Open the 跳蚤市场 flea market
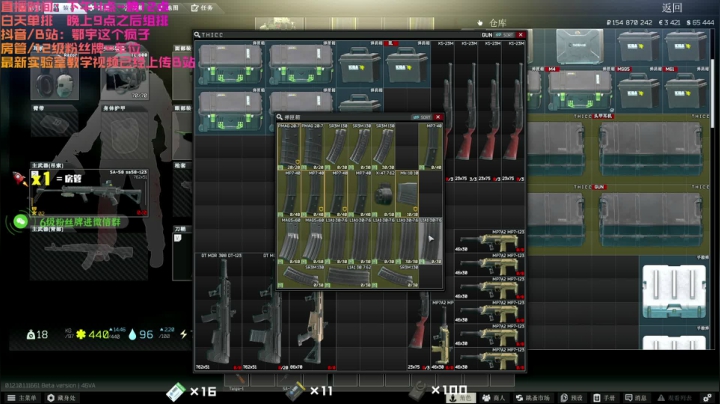The image size is (720, 404). point(533,398)
